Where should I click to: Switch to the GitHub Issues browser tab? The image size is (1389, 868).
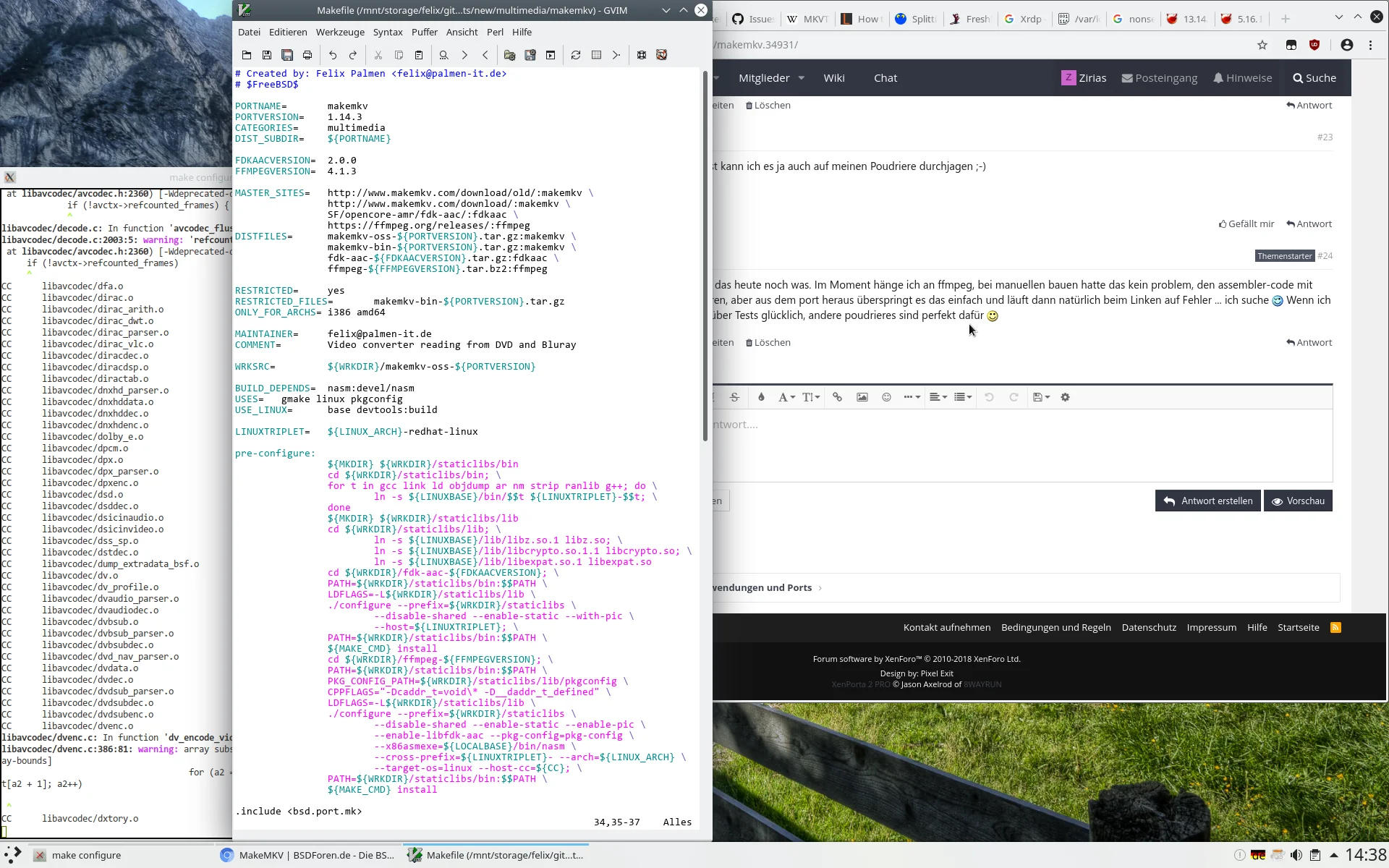(x=752, y=19)
